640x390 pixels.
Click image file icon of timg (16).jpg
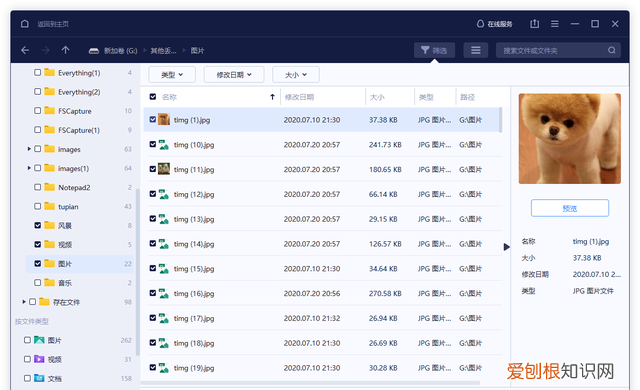(164, 293)
